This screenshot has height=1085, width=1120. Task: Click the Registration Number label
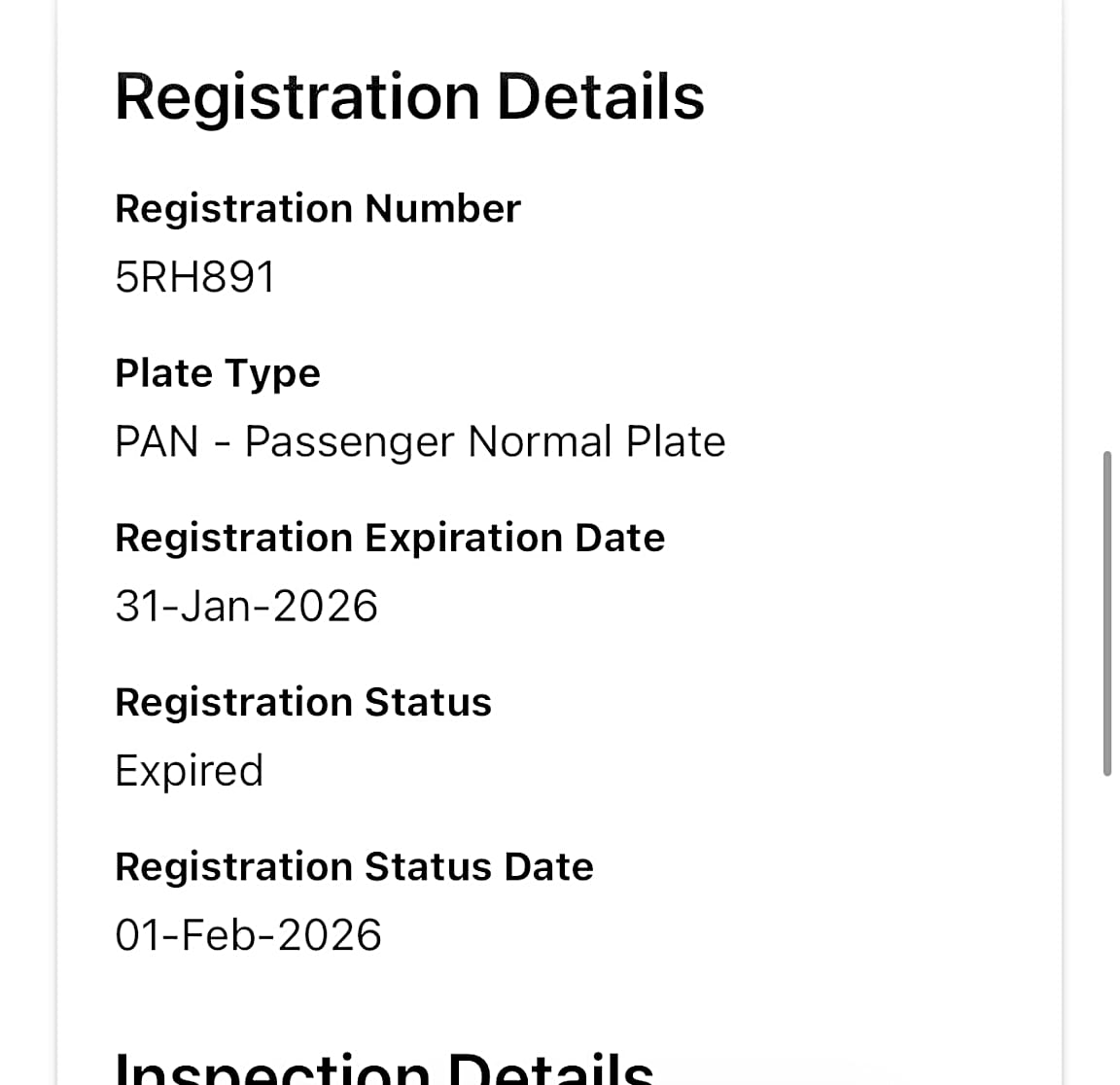tap(317, 208)
